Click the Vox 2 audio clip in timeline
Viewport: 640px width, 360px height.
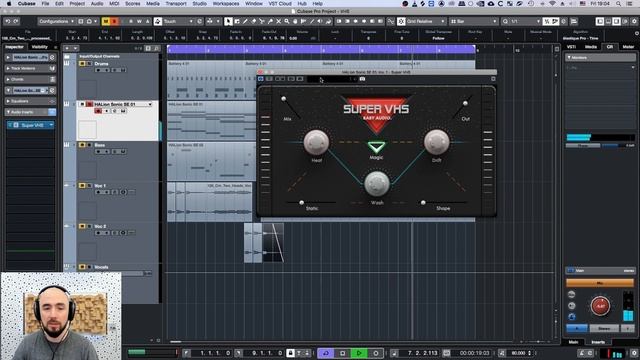[x=264, y=242]
